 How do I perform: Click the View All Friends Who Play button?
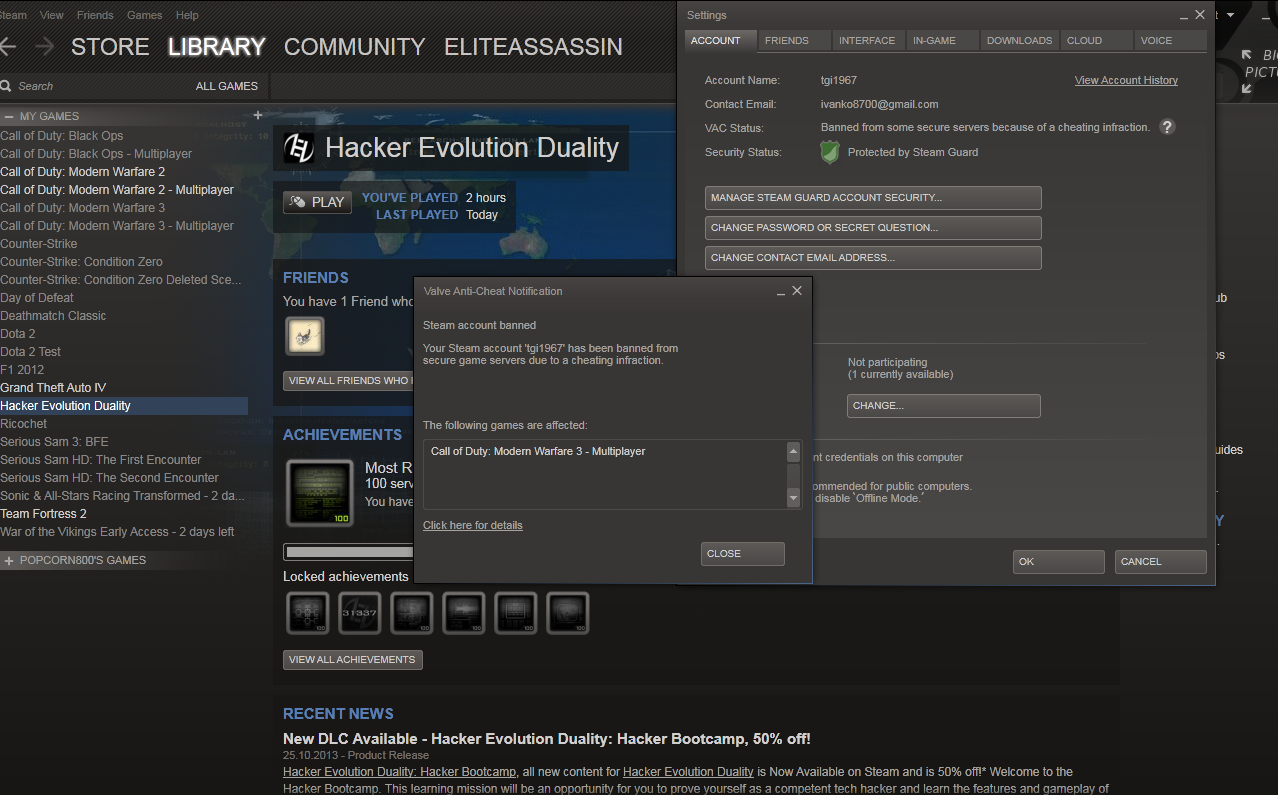tap(348, 381)
